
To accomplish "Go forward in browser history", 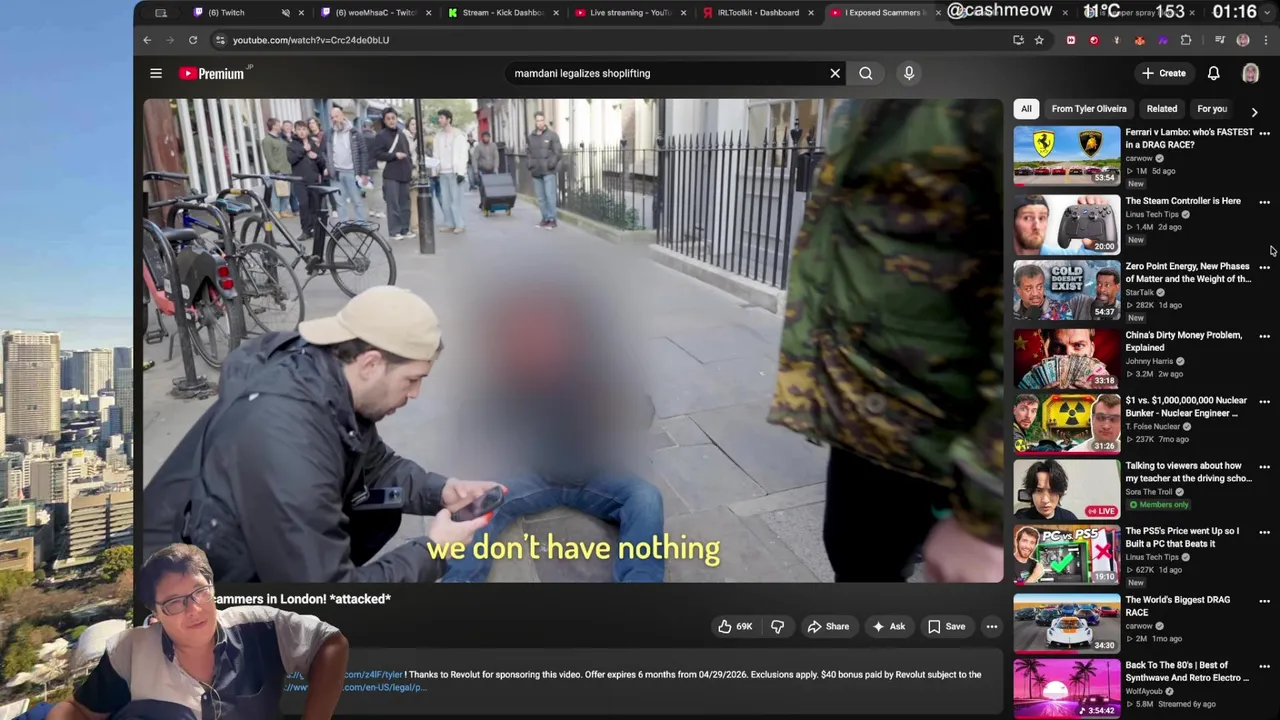I will [x=170, y=40].
